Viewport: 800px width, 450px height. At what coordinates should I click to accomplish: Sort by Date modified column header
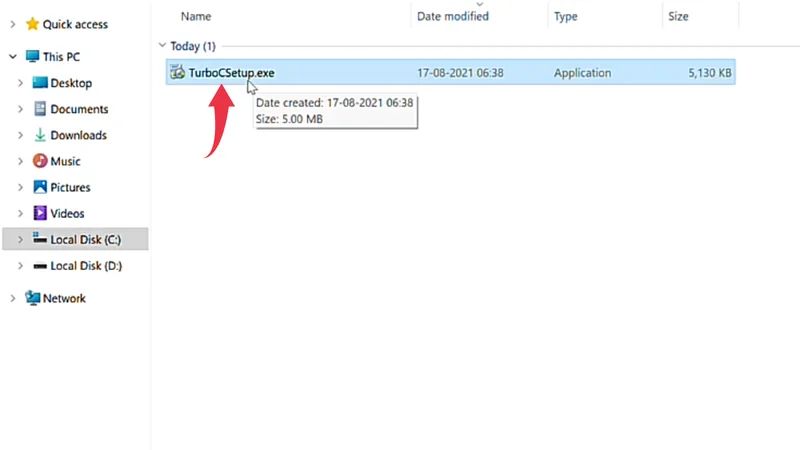(x=453, y=16)
